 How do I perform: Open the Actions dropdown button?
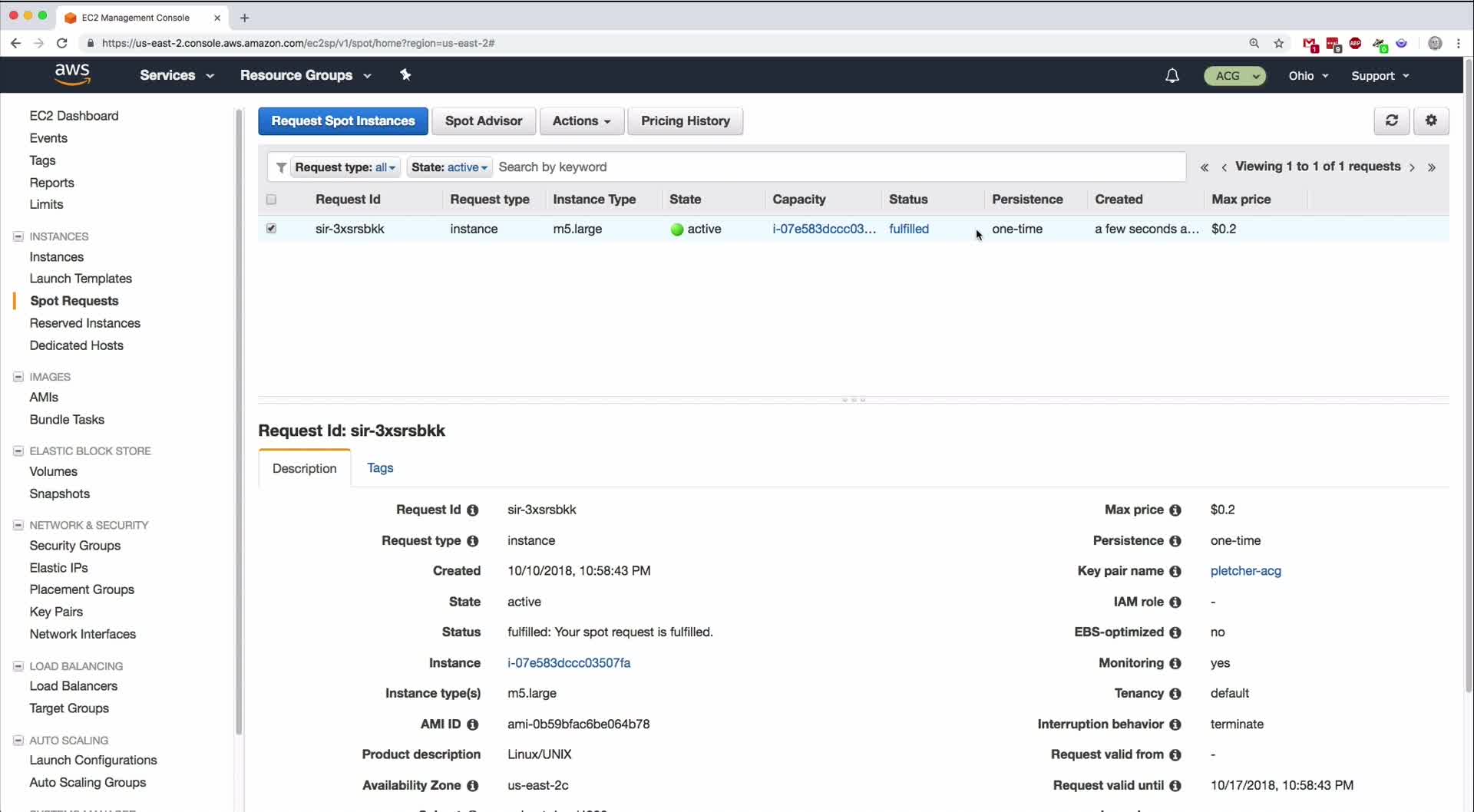(x=582, y=121)
